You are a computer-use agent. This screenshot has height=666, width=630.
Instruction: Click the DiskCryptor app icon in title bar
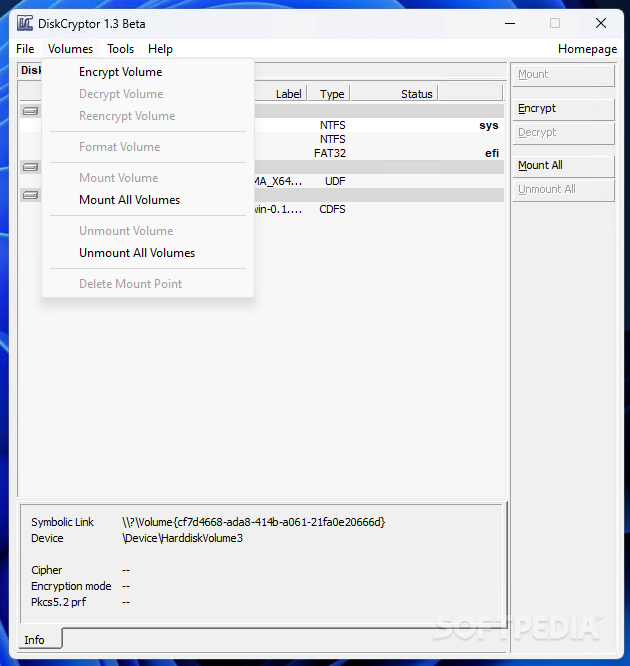click(25, 23)
